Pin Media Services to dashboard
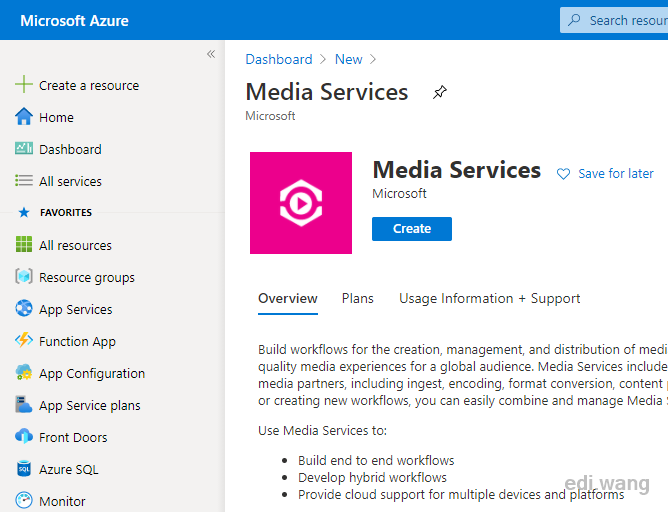Image resolution: width=668 pixels, height=512 pixels. point(440,92)
